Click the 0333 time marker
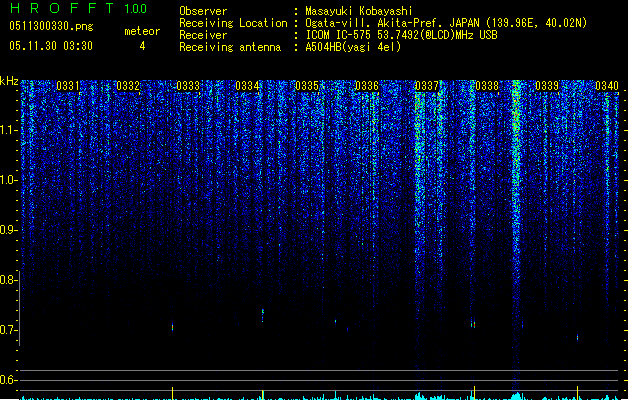This screenshot has width=629, height=400. (x=188, y=86)
